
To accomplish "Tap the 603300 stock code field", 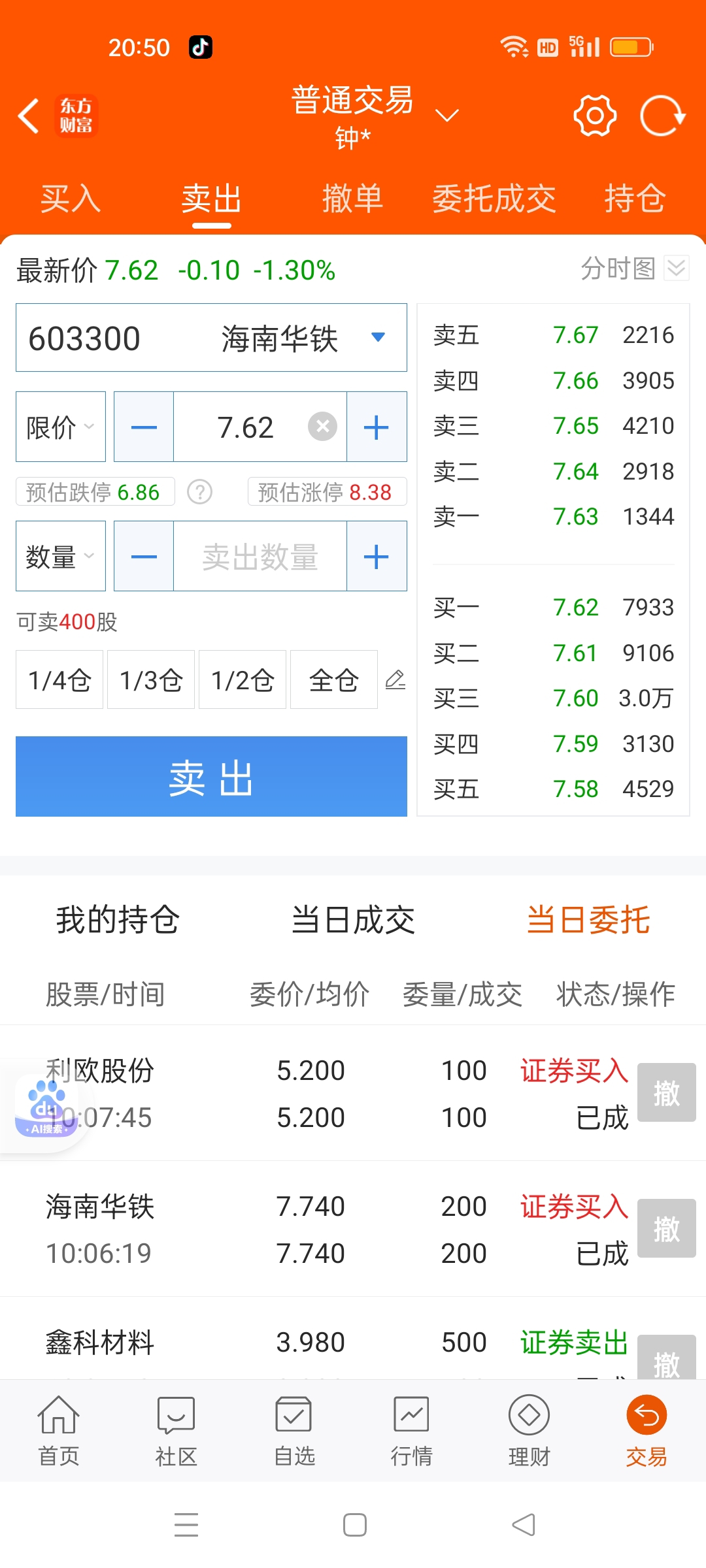I will [x=211, y=338].
